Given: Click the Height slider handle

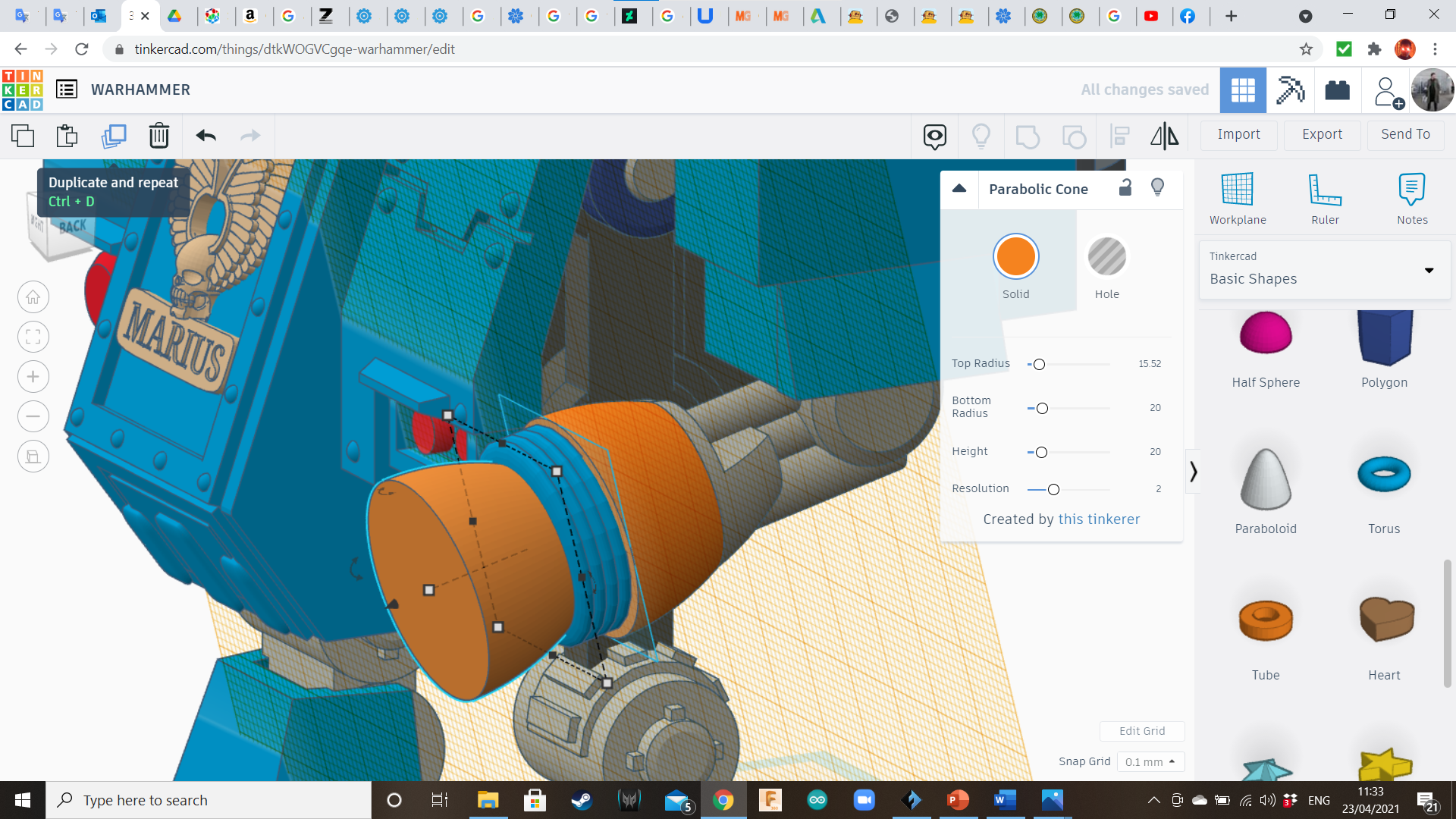Looking at the screenshot, I should [1041, 453].
